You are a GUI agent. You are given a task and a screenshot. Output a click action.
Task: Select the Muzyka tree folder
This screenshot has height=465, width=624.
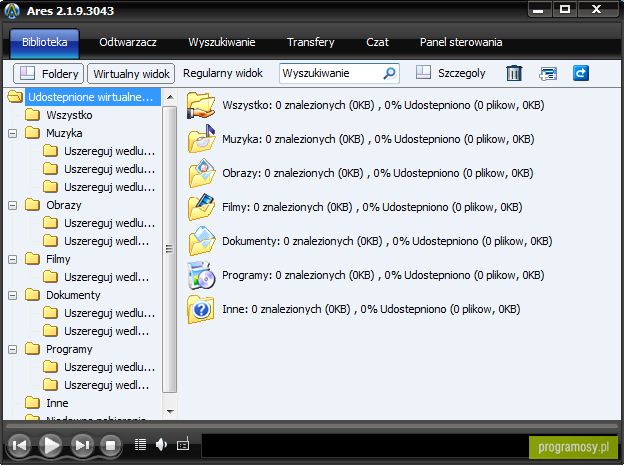click(64, 133)
